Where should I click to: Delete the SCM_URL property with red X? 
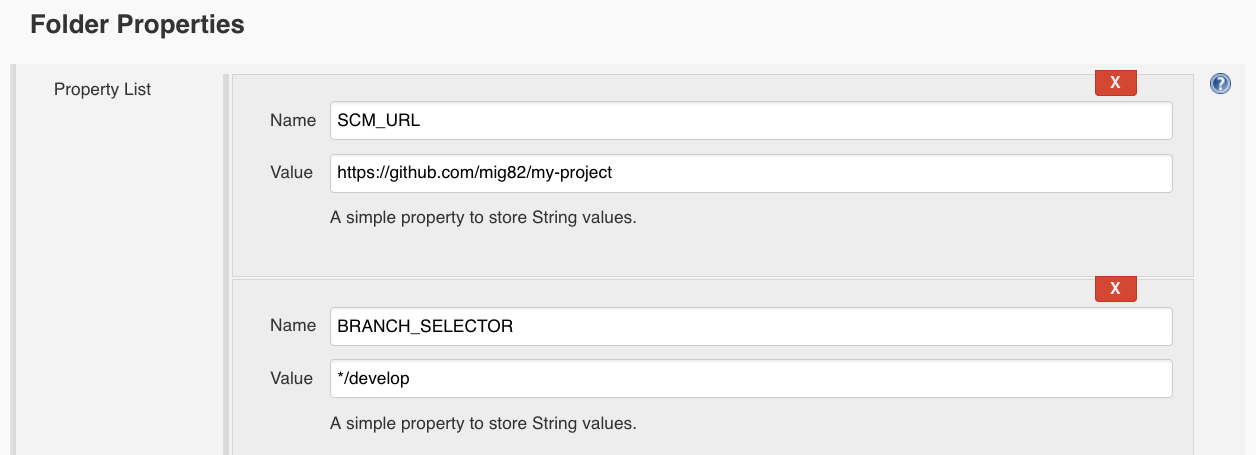pos(1116,83)
